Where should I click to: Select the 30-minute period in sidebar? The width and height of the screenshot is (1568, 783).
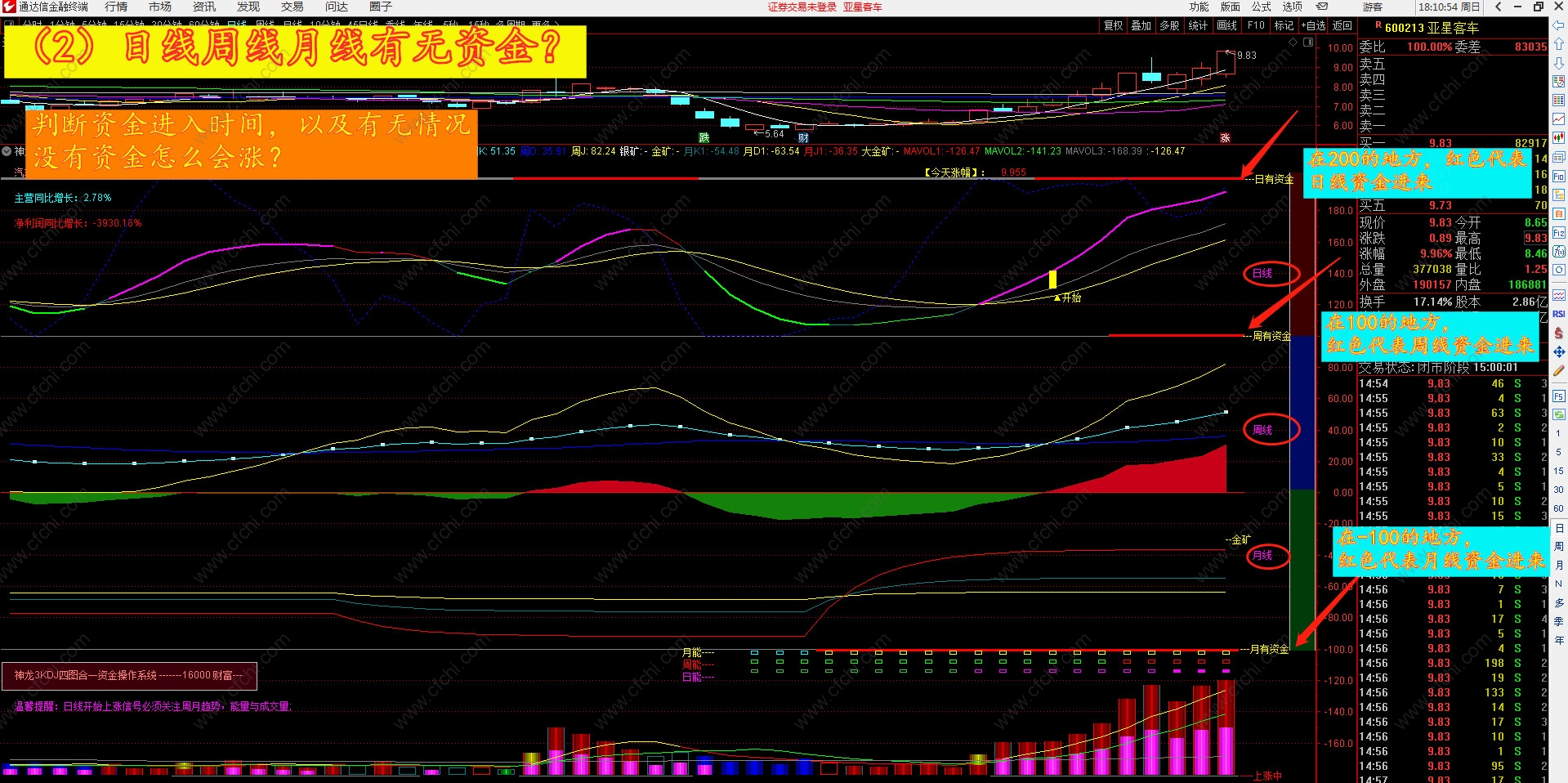pyautogui.click(x=1559, y=490)
